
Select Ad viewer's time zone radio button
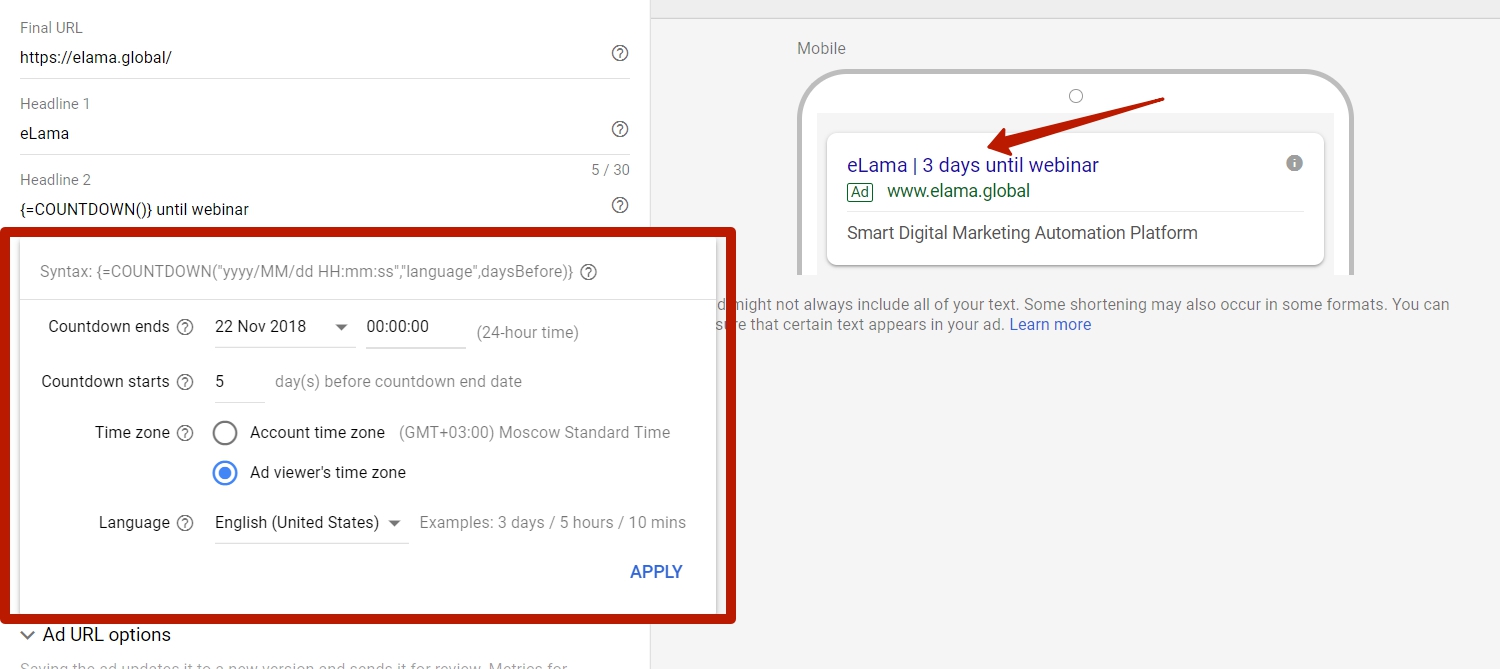coord(225,473)
